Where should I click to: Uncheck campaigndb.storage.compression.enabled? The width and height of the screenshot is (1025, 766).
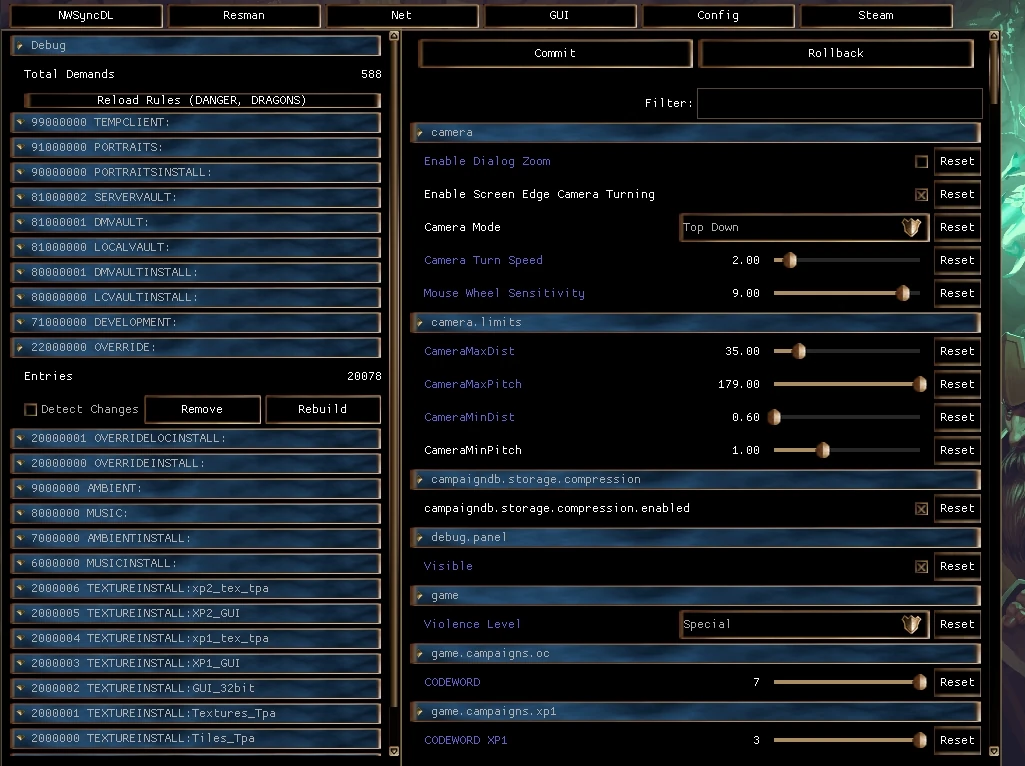921,508
